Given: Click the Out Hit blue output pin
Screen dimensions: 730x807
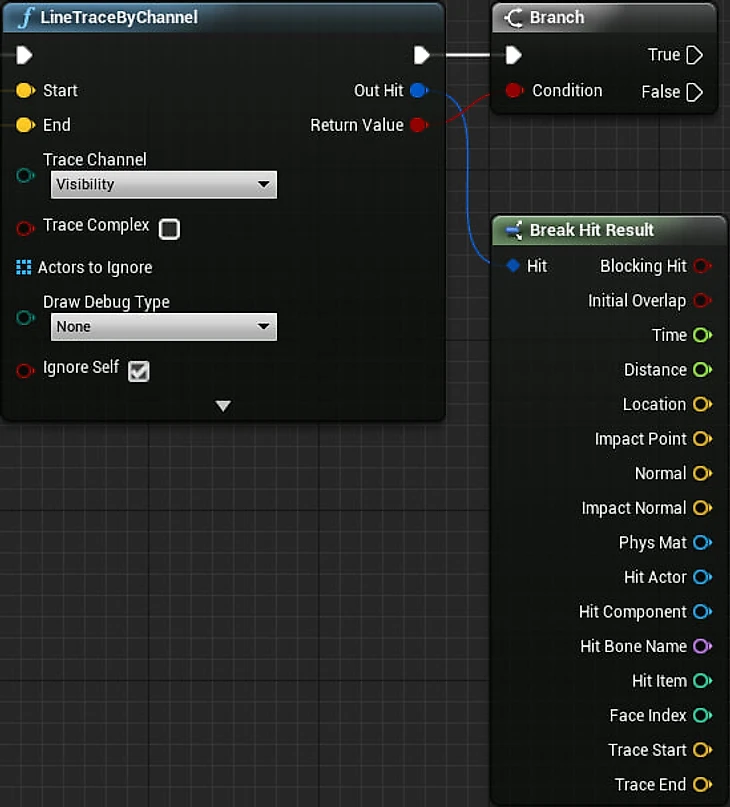Looking at the screenshot, I should pyautogui.click(x=419, y=91).
